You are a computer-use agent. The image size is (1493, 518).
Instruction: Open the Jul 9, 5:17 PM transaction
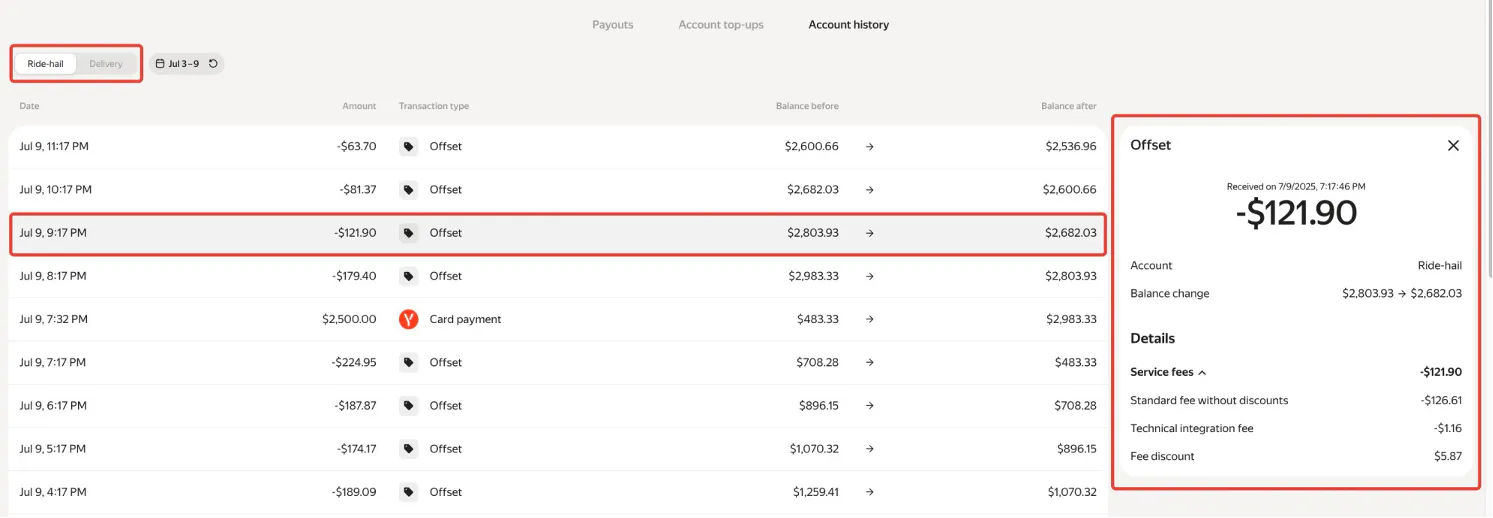(x=558, y=449)
